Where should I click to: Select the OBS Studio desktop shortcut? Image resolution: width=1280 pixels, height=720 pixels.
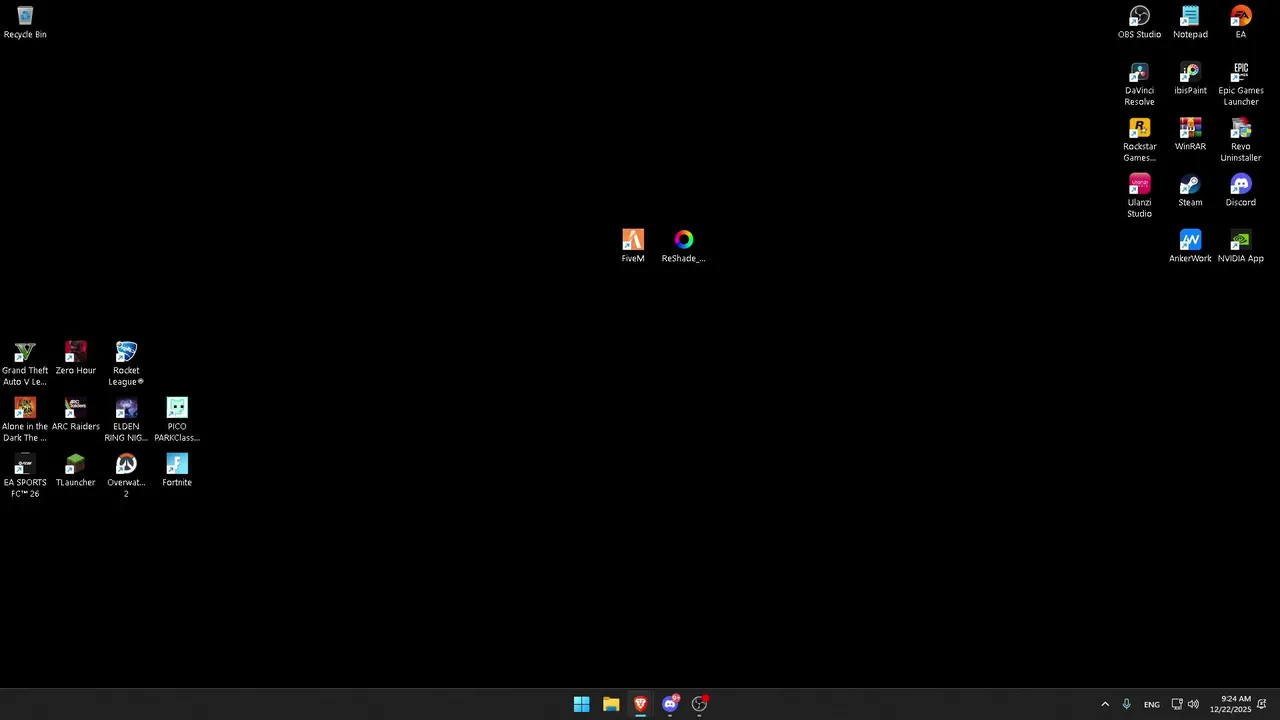pyautogui.click(x=1139, y=23)
